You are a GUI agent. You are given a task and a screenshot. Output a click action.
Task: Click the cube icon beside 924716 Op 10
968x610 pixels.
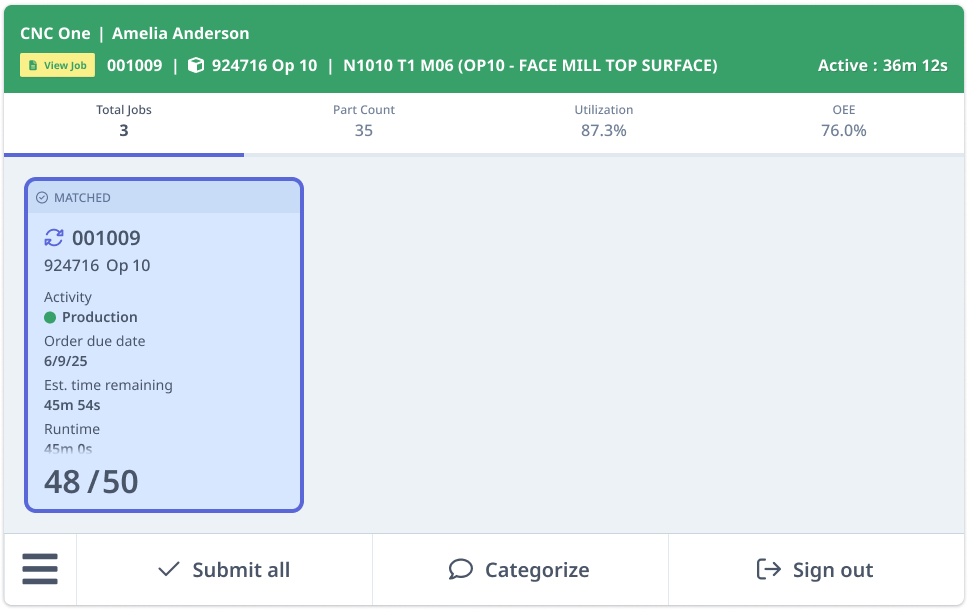click(x=196, y=66)
